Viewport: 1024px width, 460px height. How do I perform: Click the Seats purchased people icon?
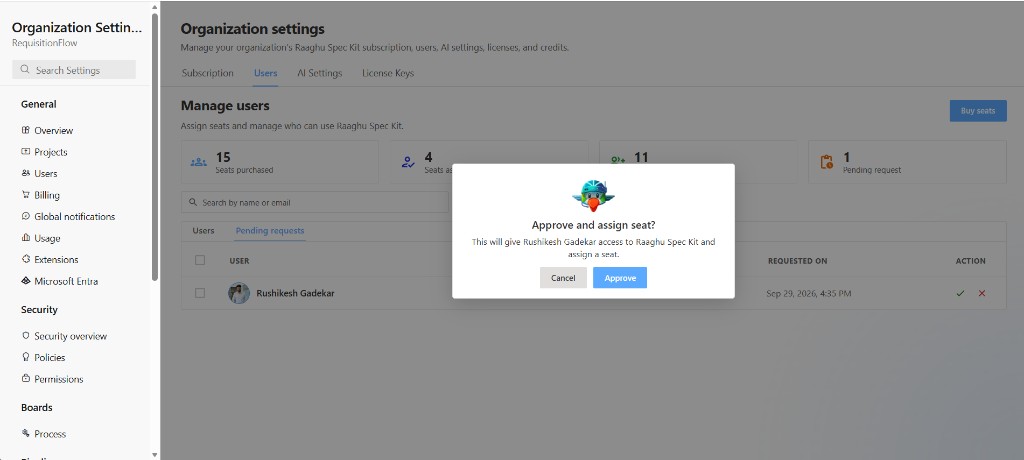tap(199, 162)
